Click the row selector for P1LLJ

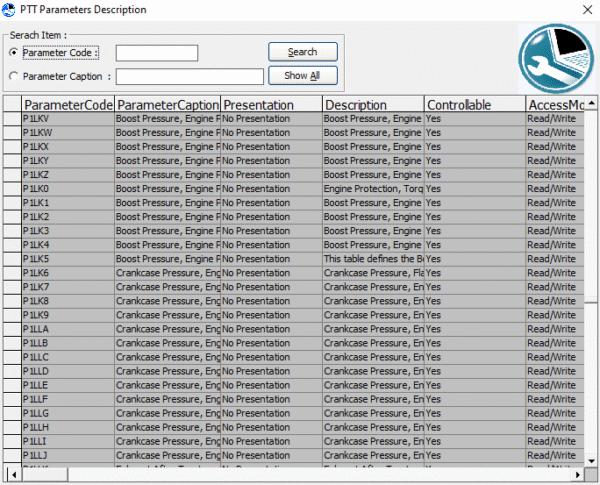click(x=12, y=456)
